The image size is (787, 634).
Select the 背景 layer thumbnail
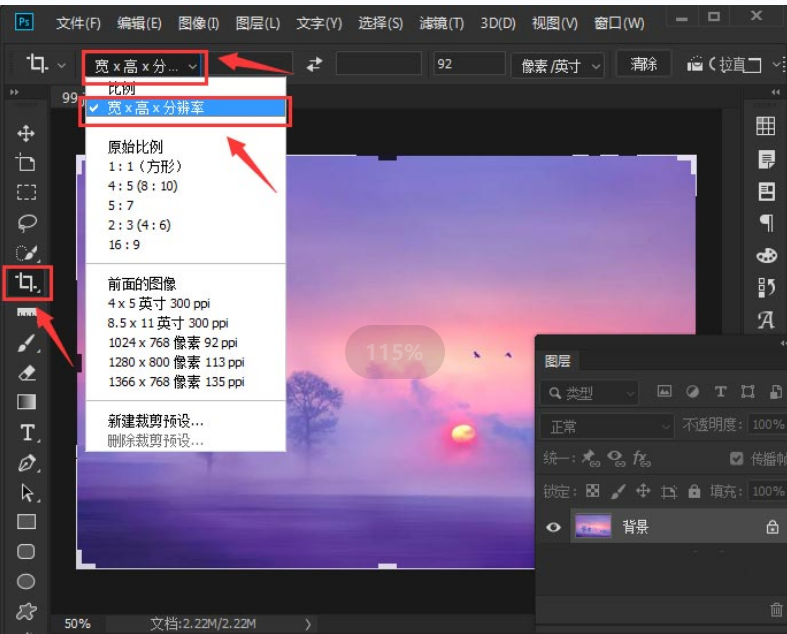593,527
